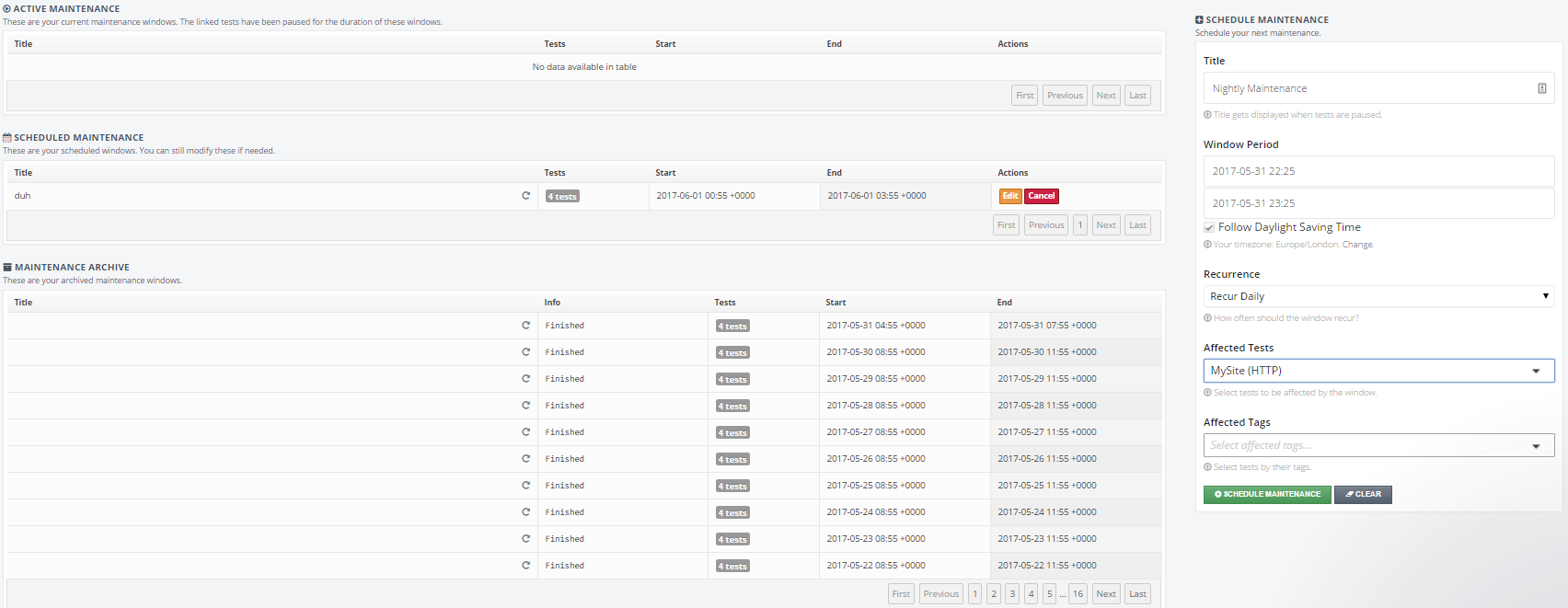
Task: Click the 4 tests badge for 2017-05-30 row
Action: click(732, 353)
